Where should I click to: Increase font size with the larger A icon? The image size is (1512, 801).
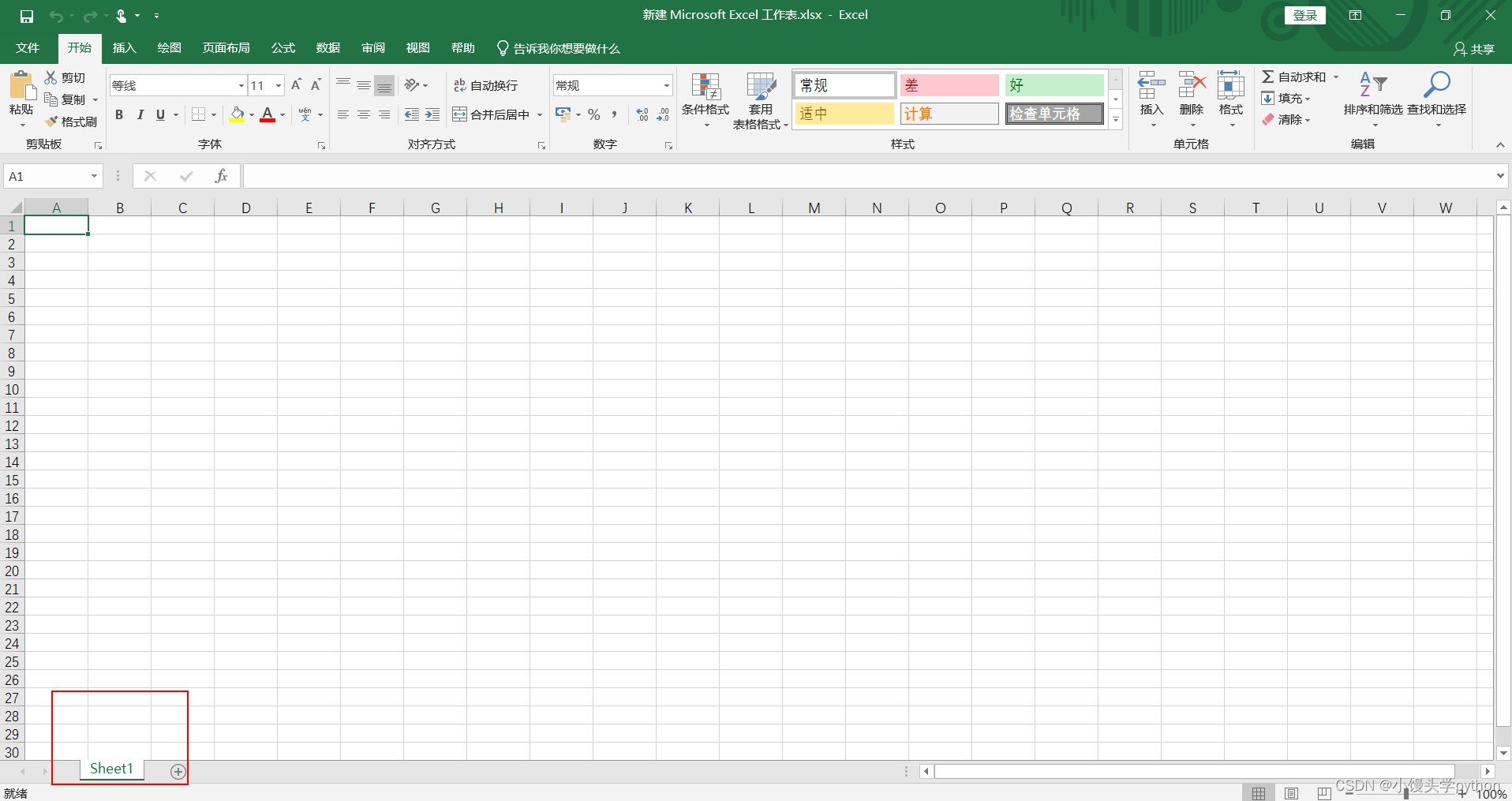pos(297,84)
